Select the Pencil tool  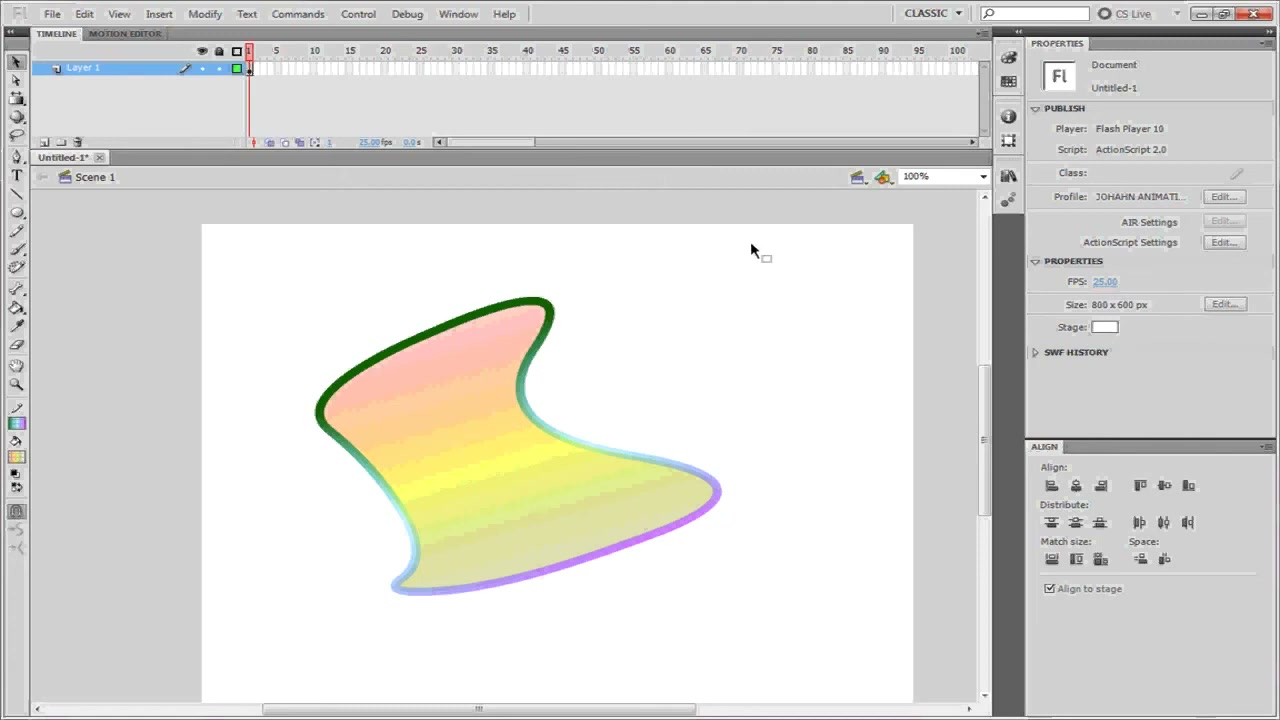[x=16, y=231]
